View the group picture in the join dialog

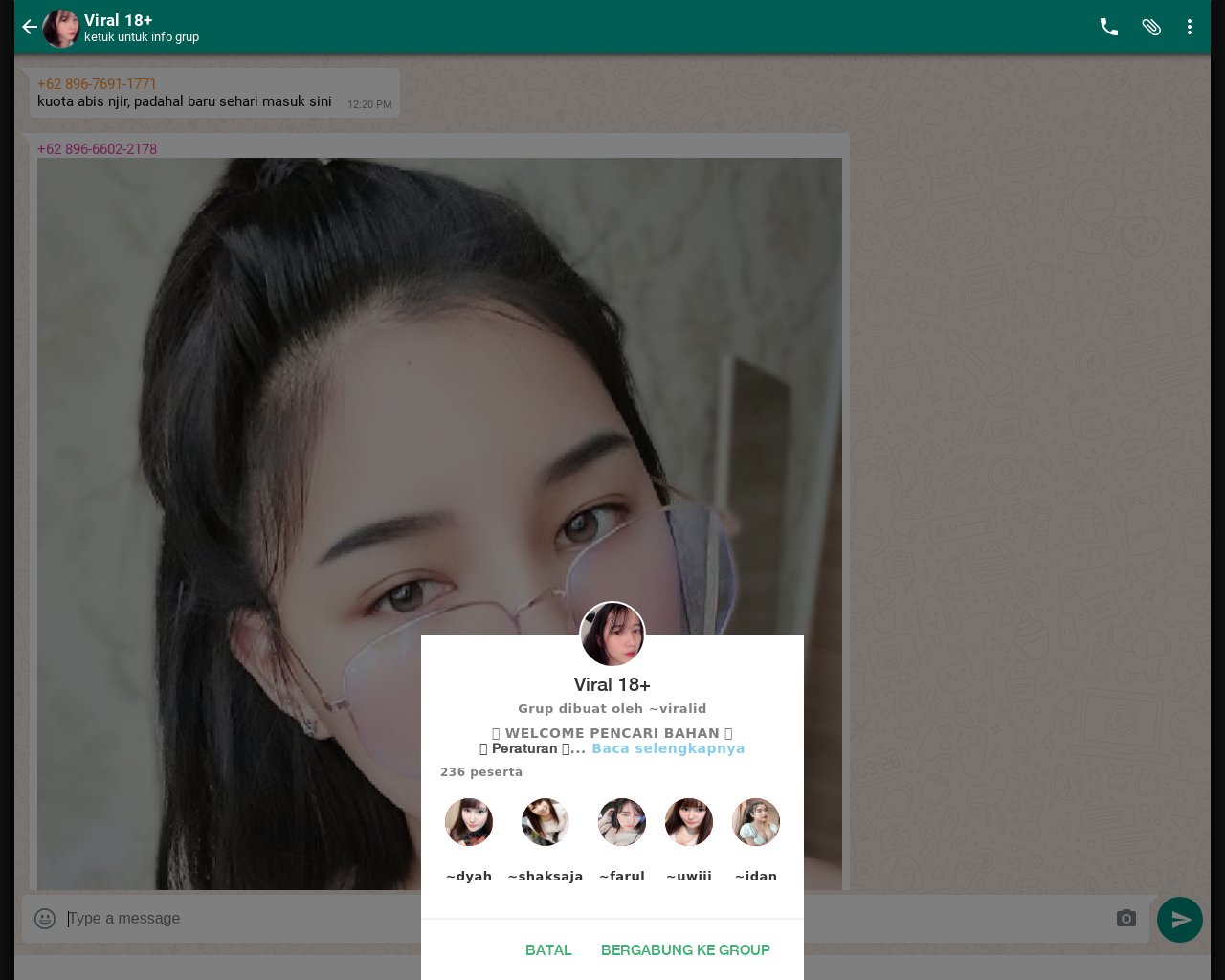coord(612,634)
